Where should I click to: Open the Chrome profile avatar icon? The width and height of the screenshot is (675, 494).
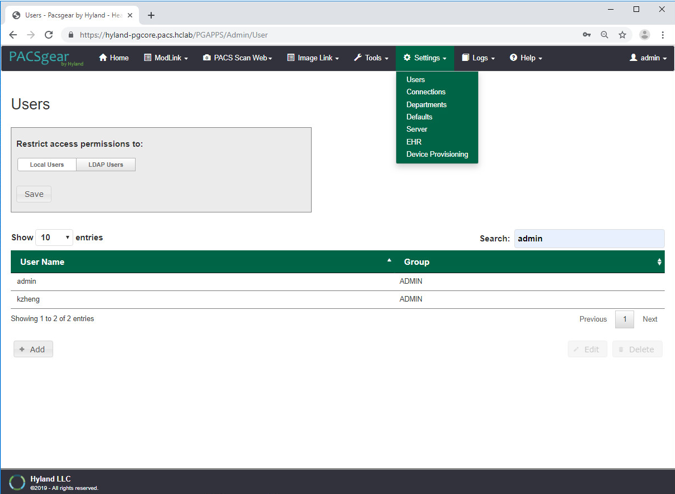pyautogui.click(x=644, y=35)
